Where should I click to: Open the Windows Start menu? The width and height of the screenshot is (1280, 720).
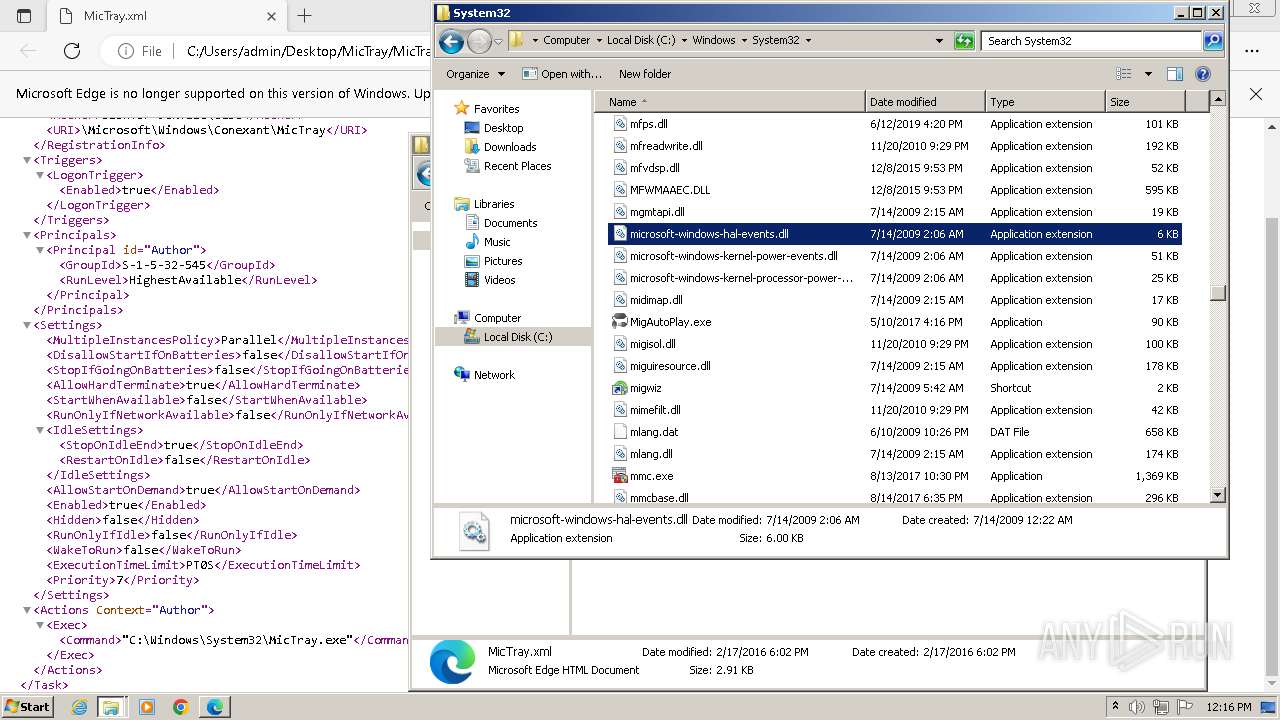coord(27,706)
